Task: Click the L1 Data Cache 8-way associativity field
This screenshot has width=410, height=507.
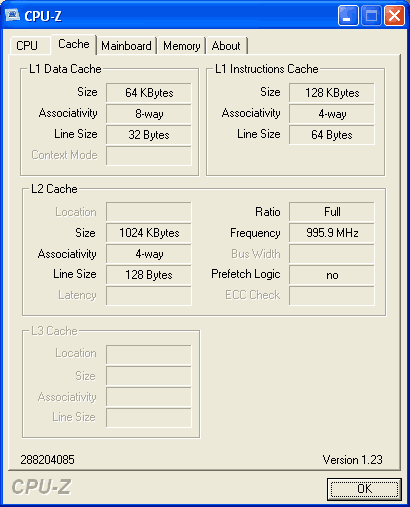Action: (149, 114)
